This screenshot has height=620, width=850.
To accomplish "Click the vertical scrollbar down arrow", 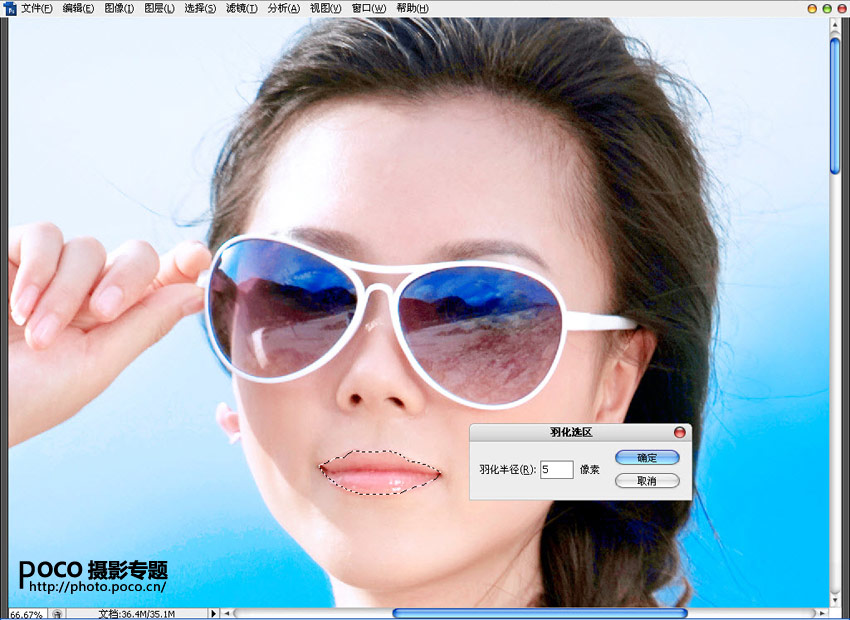I will pos(835,600).
